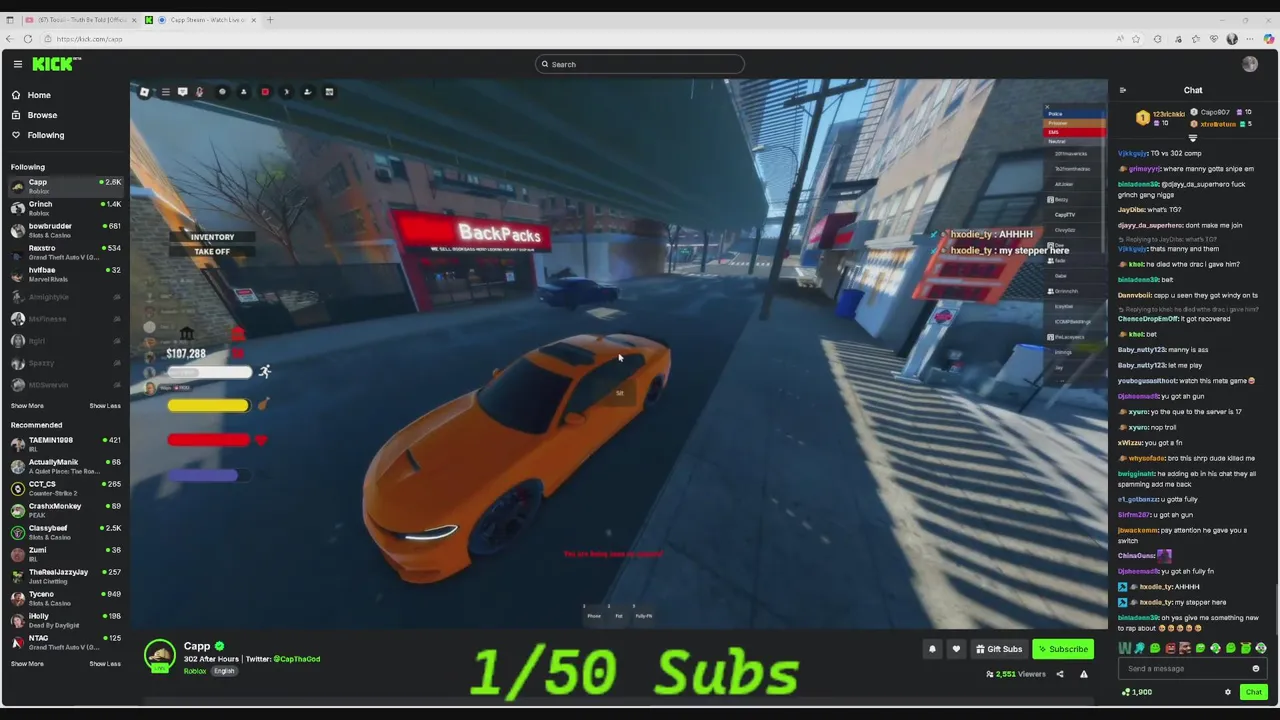Collapse the chat panel arrow
The image size is (1280, 720).
click(x=1122, y=90)
